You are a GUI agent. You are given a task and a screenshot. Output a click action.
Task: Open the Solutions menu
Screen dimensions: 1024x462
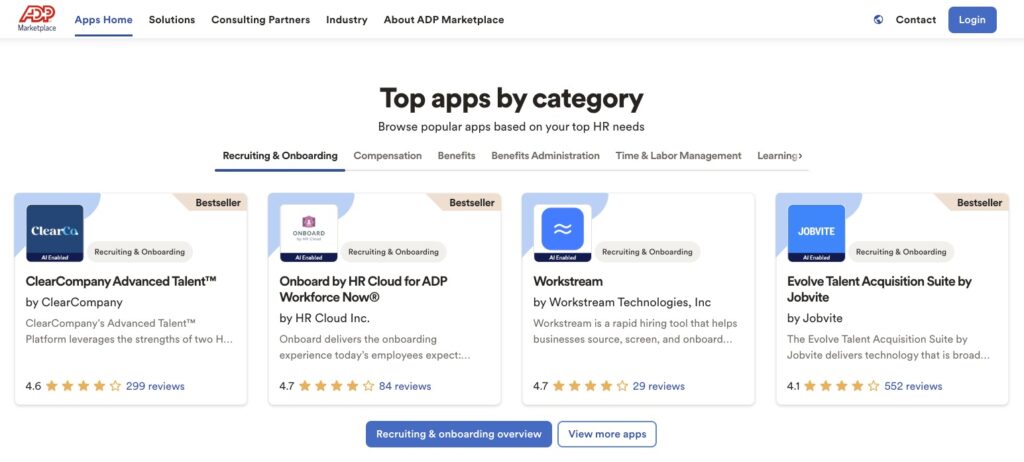click(x=172, y=20)
